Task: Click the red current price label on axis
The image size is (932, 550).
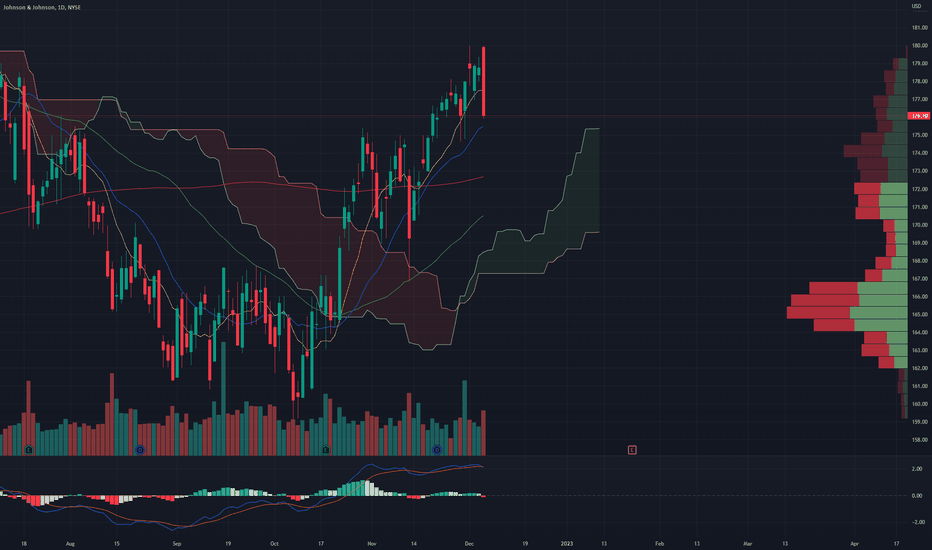Action: pos(920,115)
